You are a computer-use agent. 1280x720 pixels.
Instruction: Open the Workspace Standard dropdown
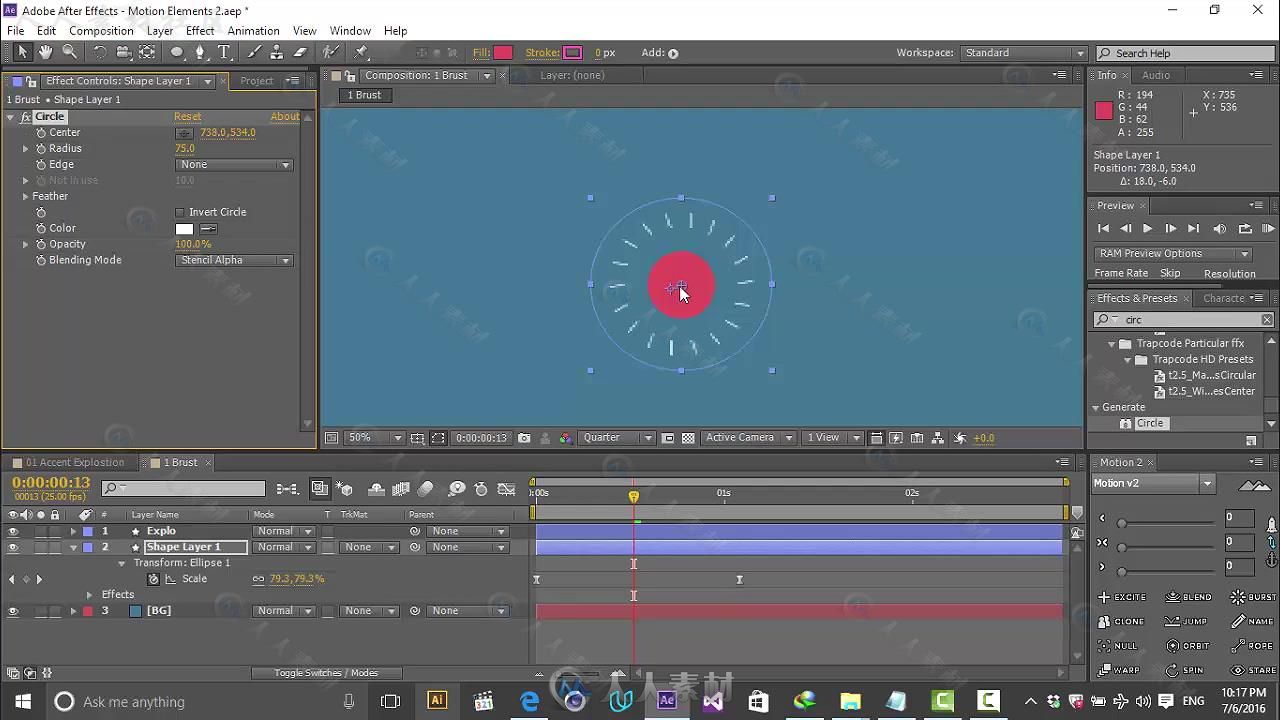click(1024, 53)
